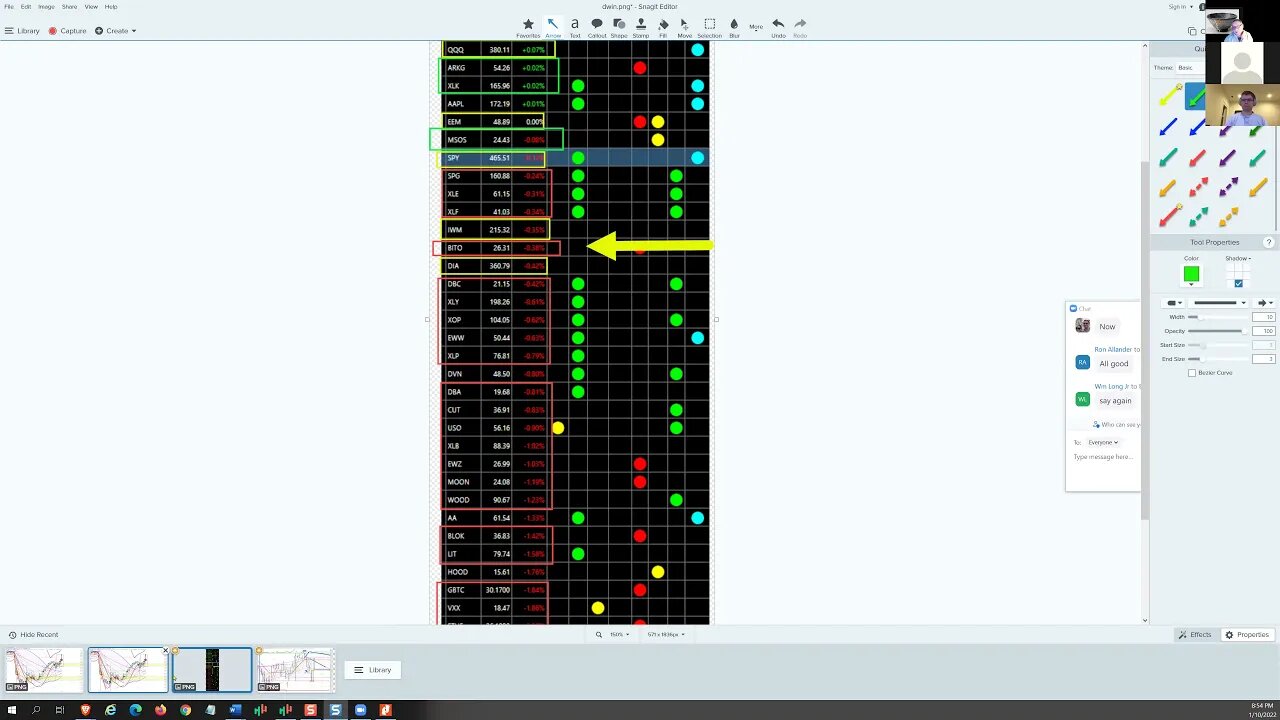Open the arrow start style dropdown

point(1174,303)
